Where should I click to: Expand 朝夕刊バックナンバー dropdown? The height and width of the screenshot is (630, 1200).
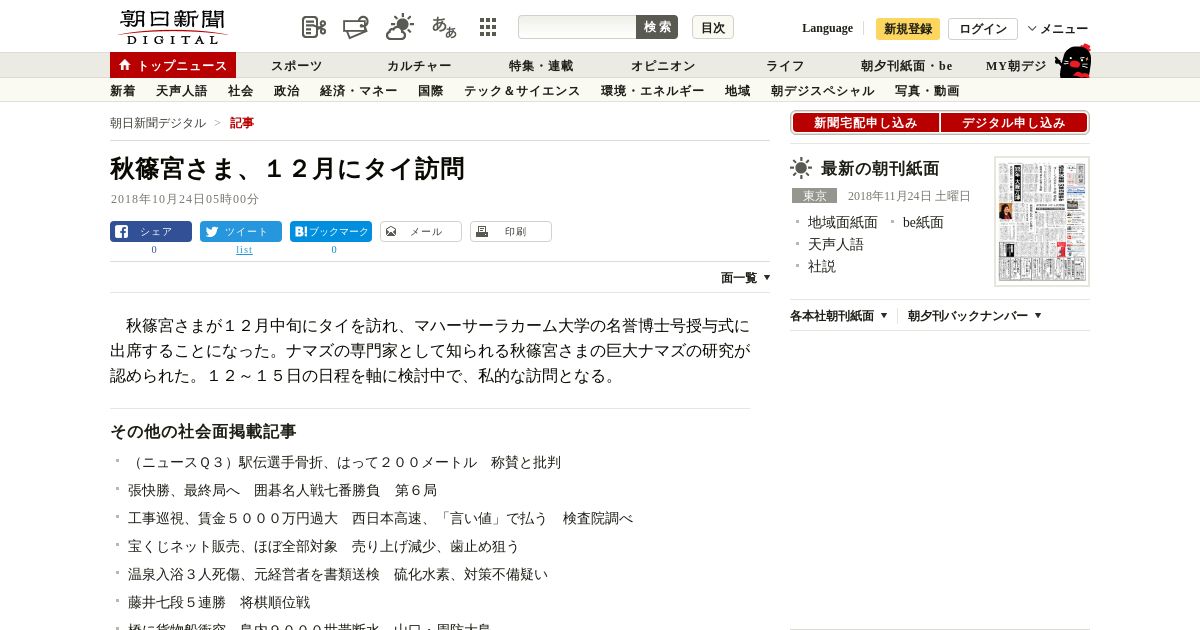pyautogui.click(x=975, y=316)
